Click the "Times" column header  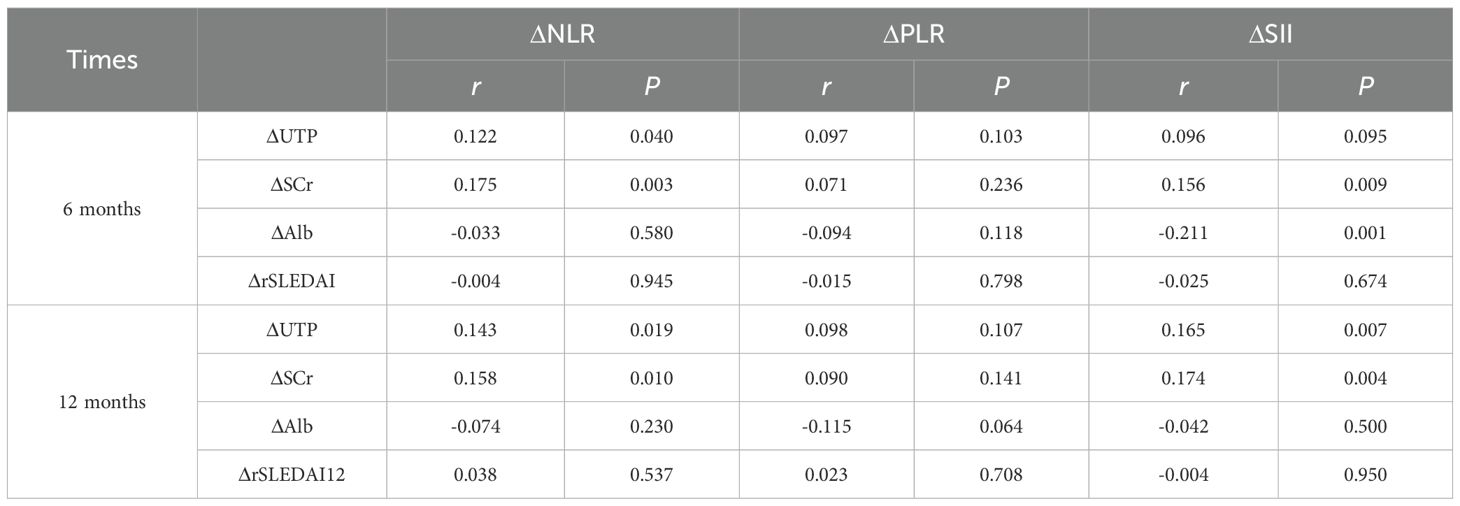102,60
